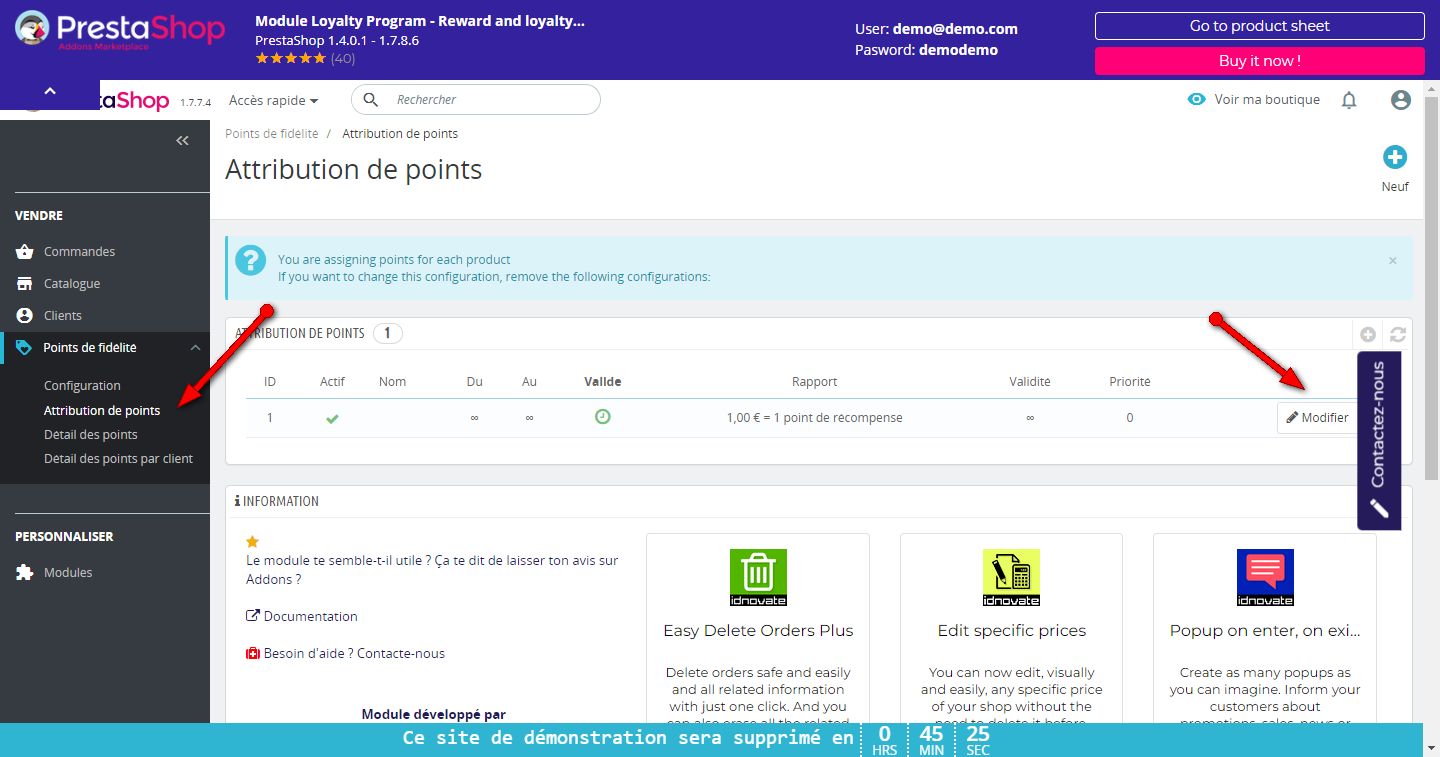Click the Validite column header
This screenshot has width=1440, height=757.
1030,382
